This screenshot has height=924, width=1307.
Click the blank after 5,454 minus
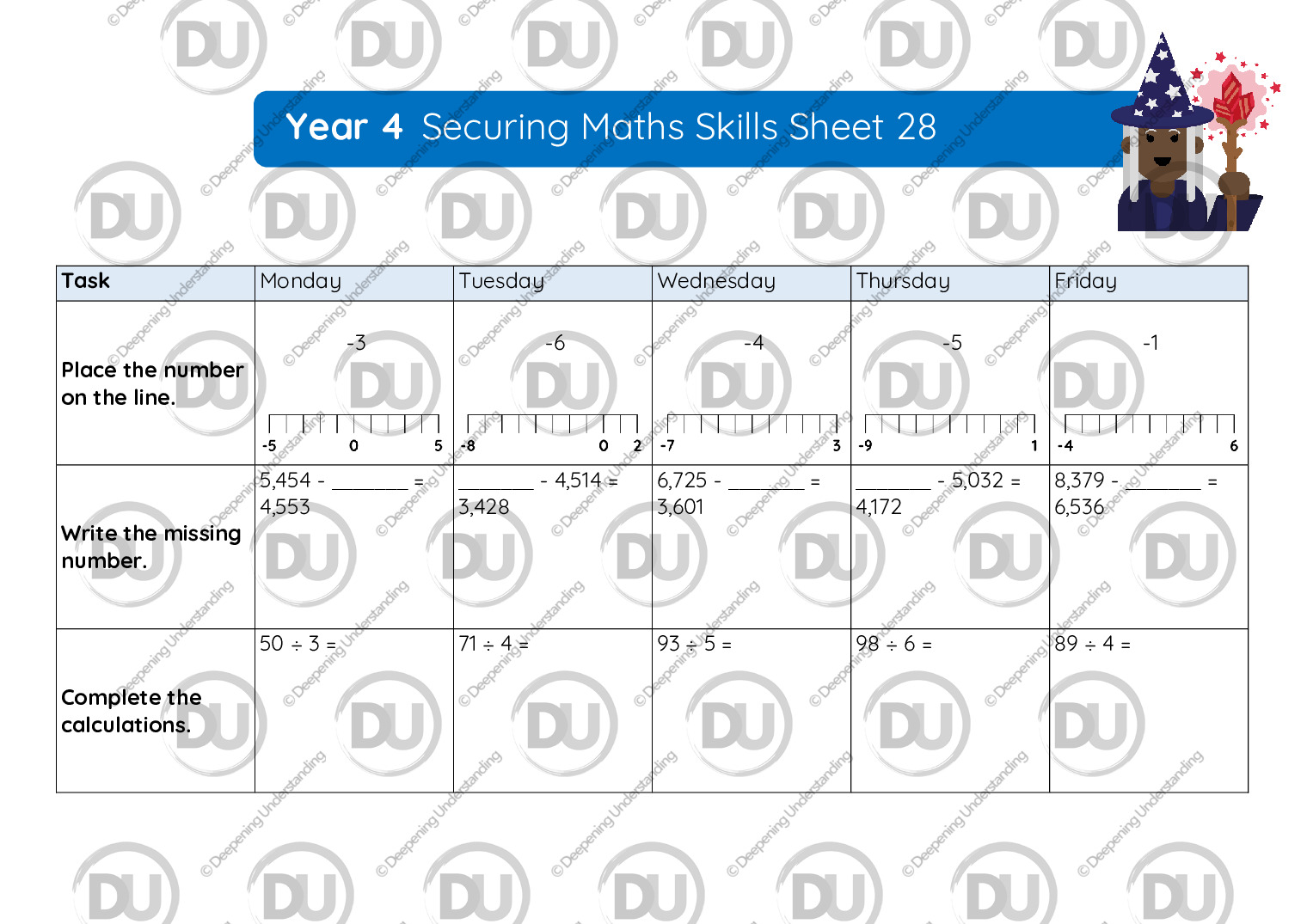coord(370,482)
